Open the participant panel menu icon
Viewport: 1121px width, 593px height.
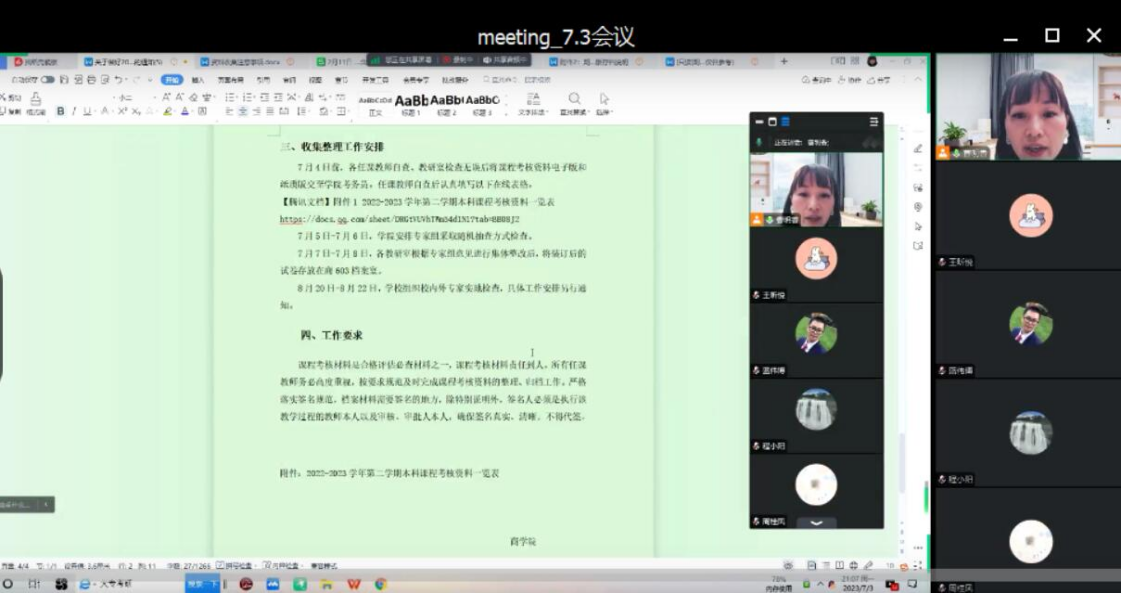pyautogui.click(x=873, y=122)
